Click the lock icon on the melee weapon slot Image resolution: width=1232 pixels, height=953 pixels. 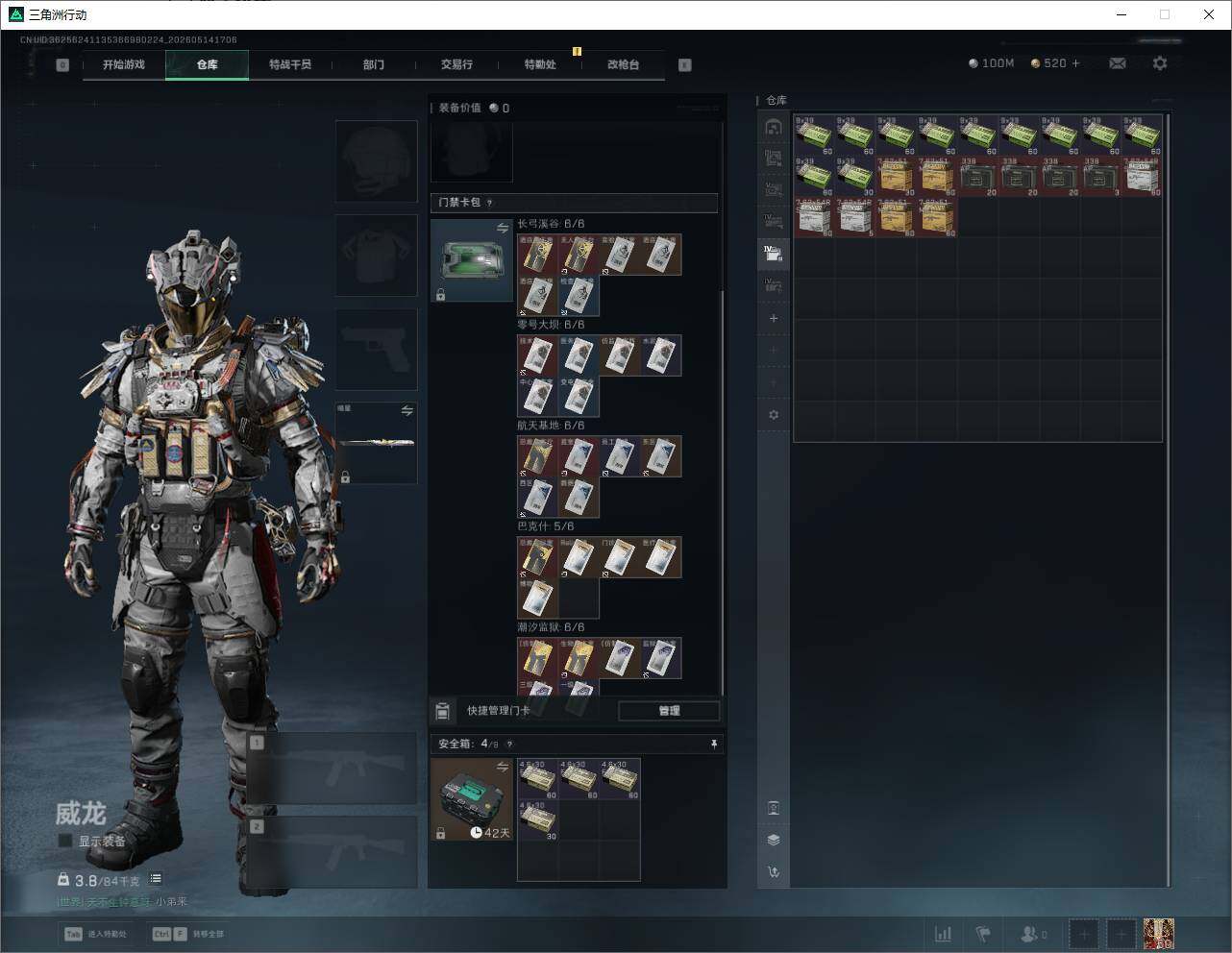345,477
